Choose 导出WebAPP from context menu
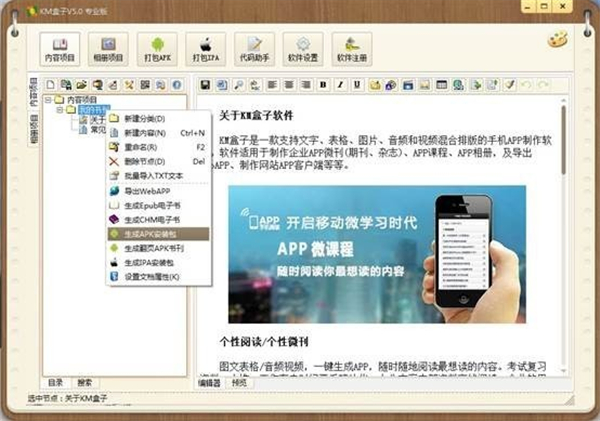 click(x=150, y=190)
